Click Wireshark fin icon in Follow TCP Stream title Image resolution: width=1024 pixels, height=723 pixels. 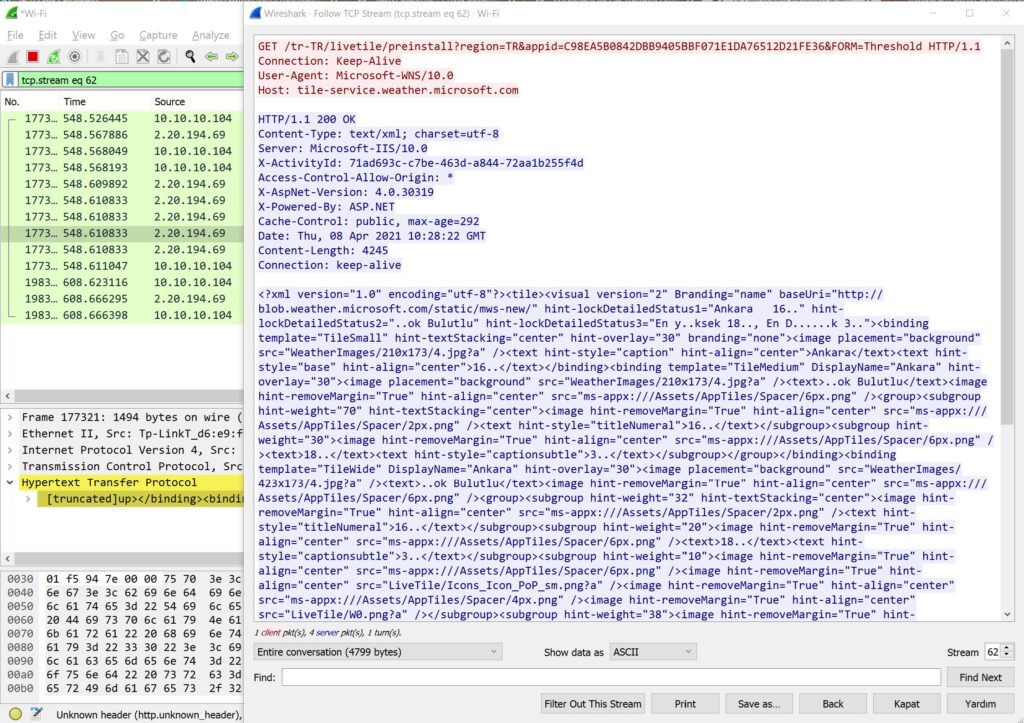coord(255,13)
